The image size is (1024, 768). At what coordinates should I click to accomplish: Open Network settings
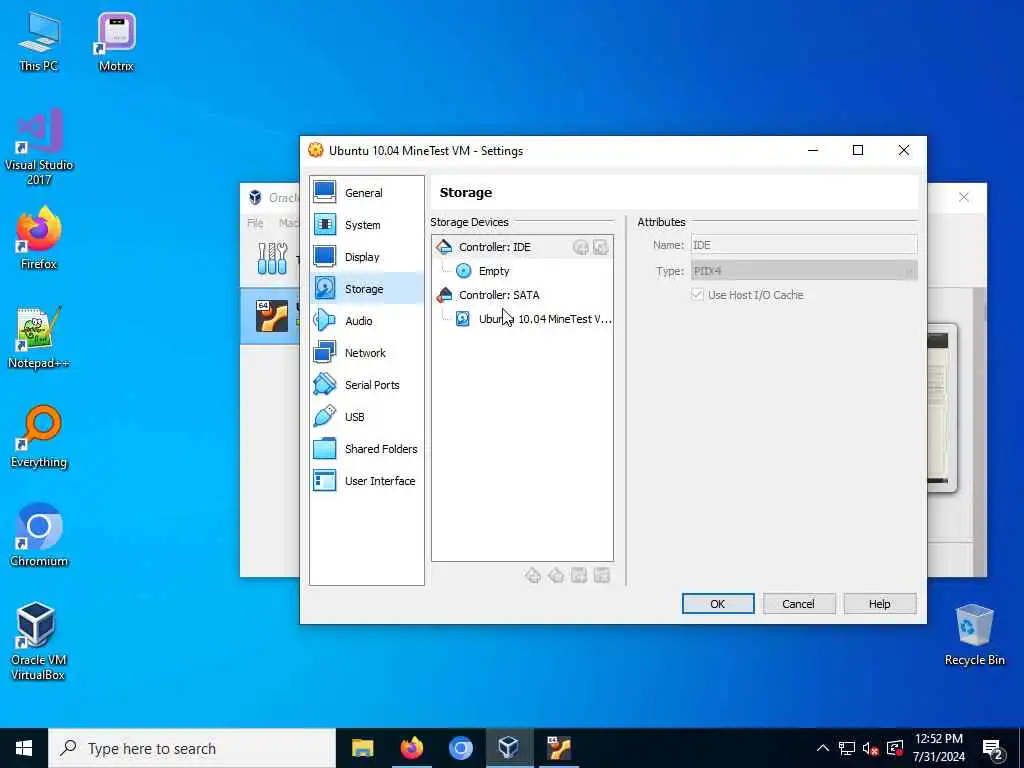[x=366, y=353]
